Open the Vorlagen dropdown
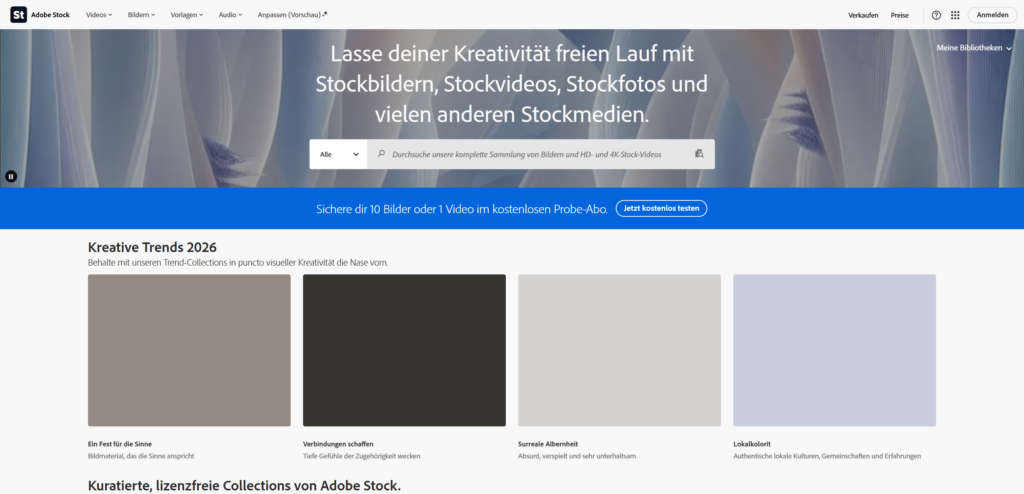 [x=187, y=15]
